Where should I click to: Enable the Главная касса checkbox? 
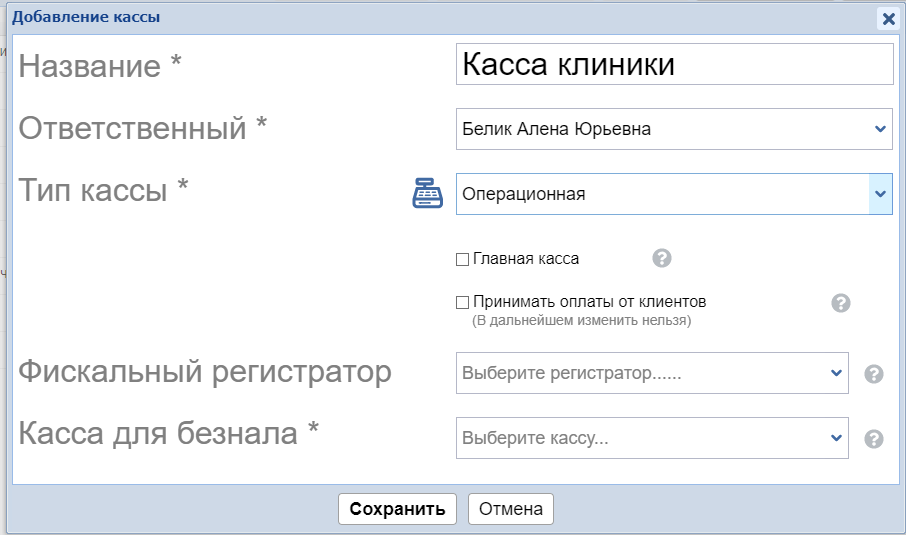[462, 259]
